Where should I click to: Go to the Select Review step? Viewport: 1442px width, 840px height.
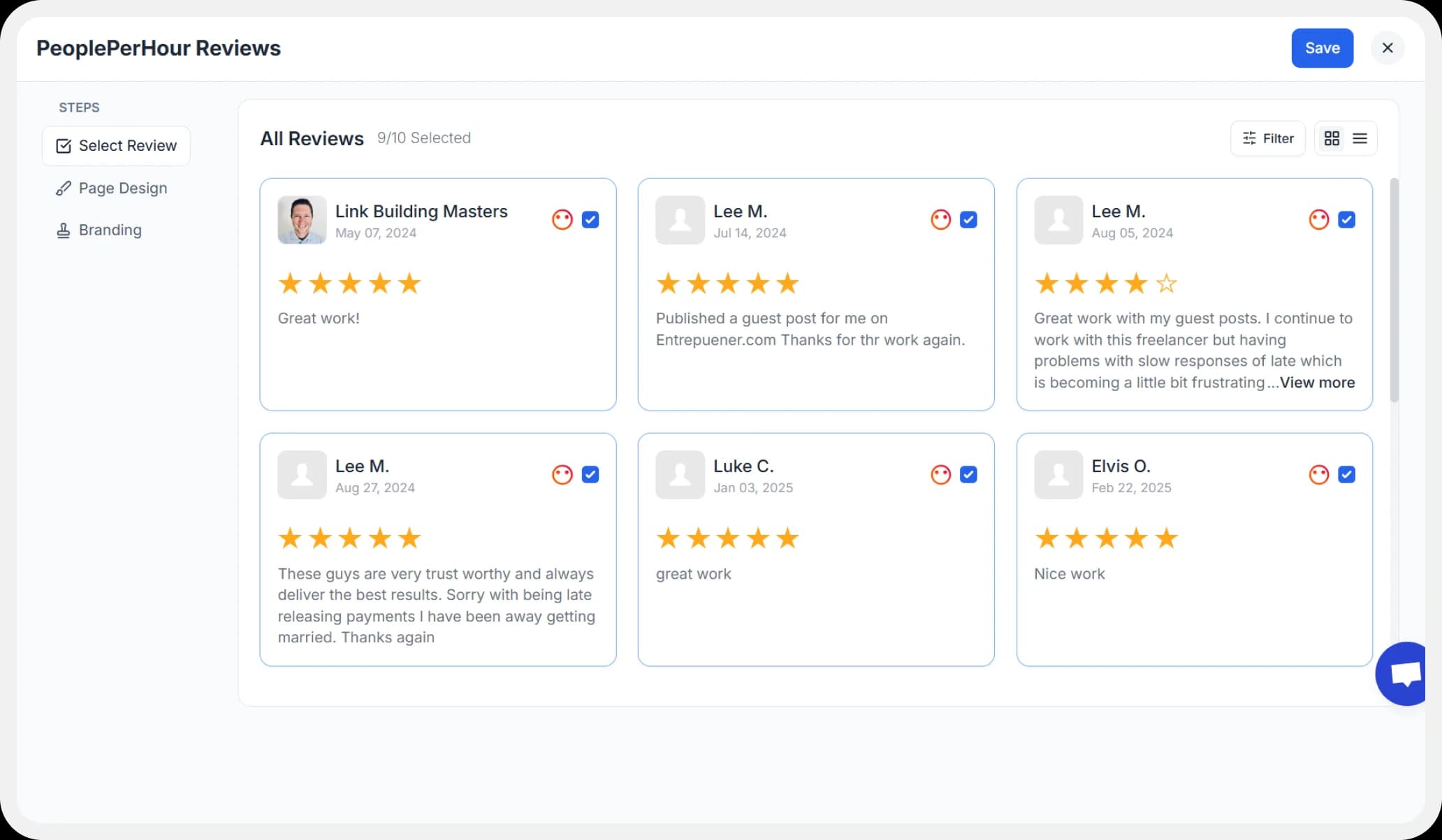pyautogui.click(x=116, y=145)
